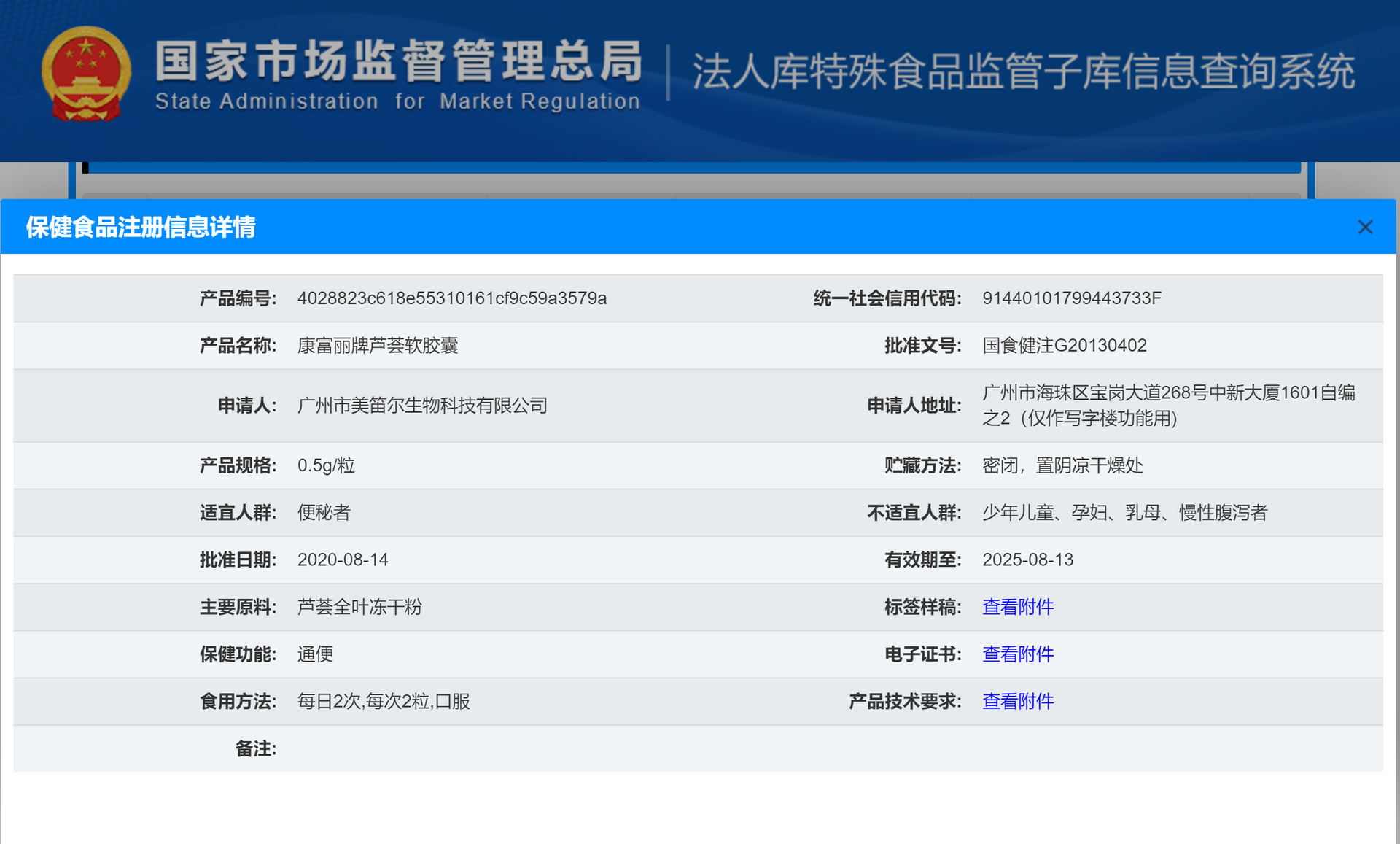Click the national emblem logo
The image size is (1400, 844).
pyautogui.click(x=86, y=74)
